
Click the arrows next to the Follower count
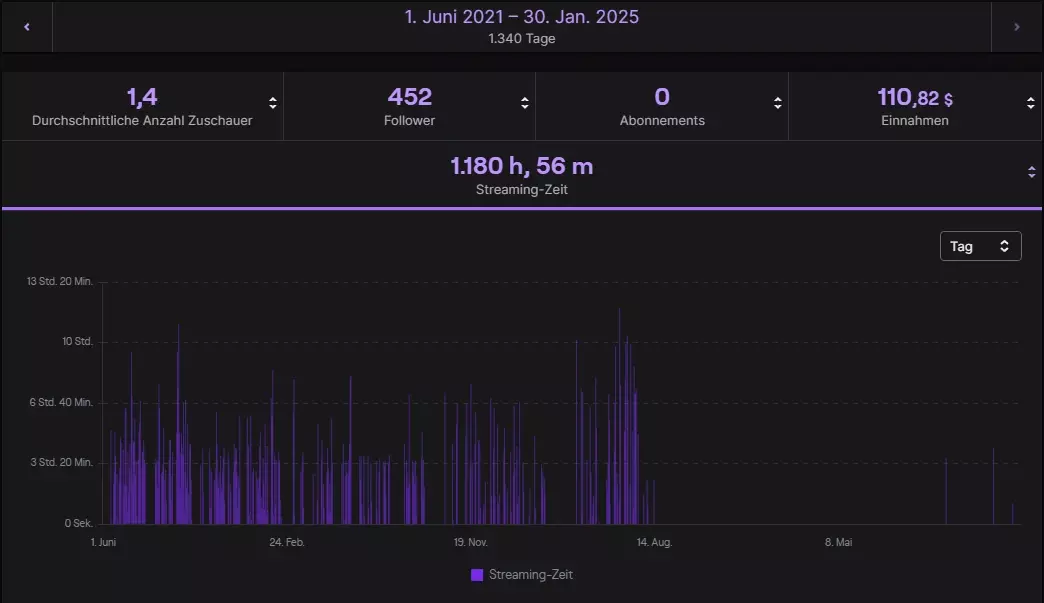point(523,101)
